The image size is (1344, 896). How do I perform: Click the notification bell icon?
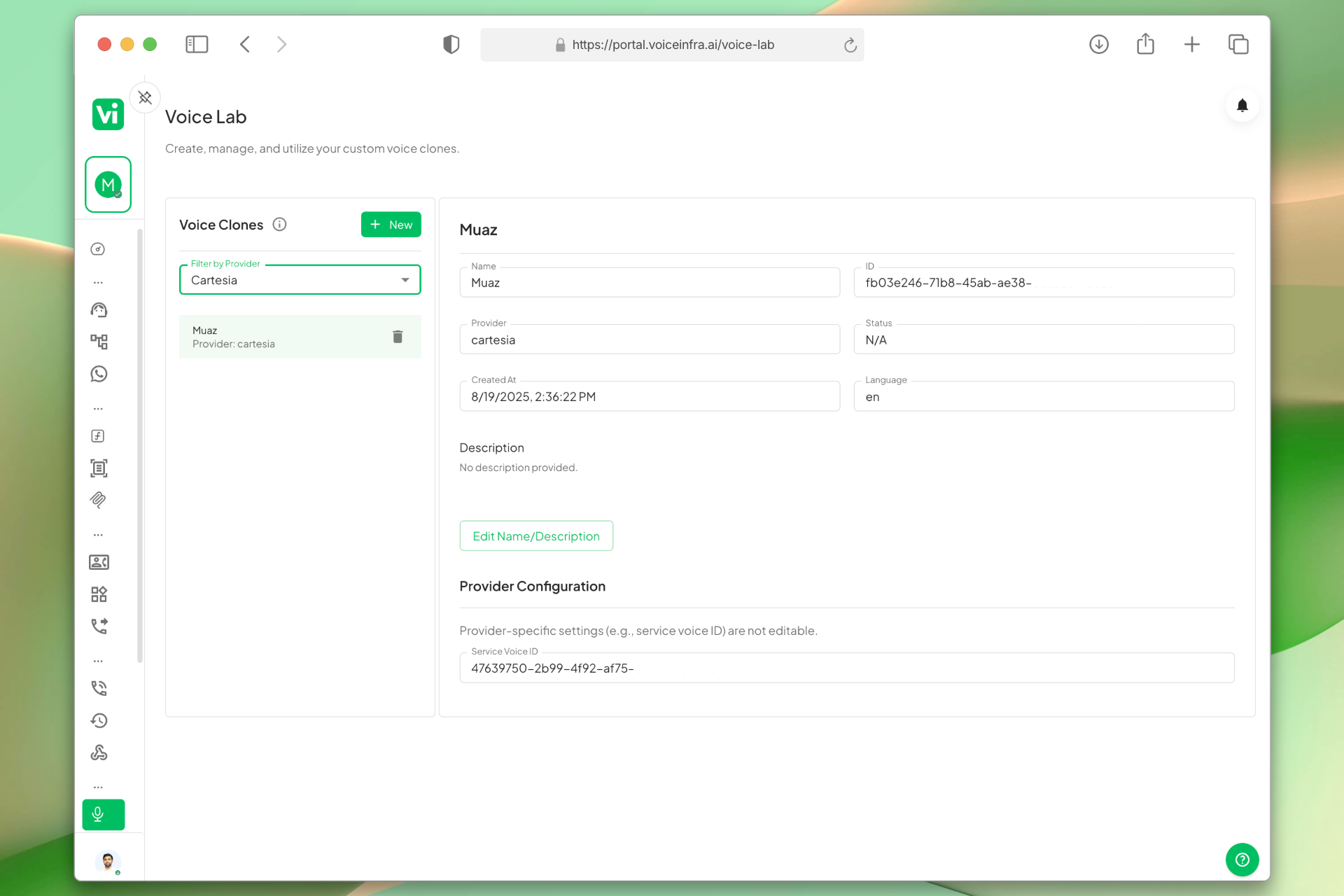point(1242,106)
